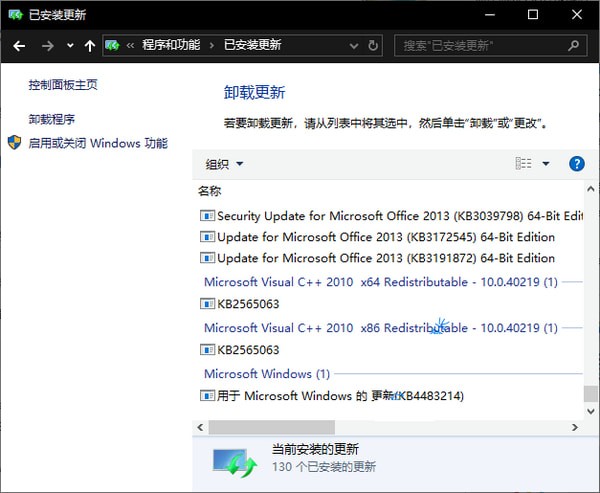
Task: Click the horizontal scrollbar thumb
Action: [x=258, y=427]
